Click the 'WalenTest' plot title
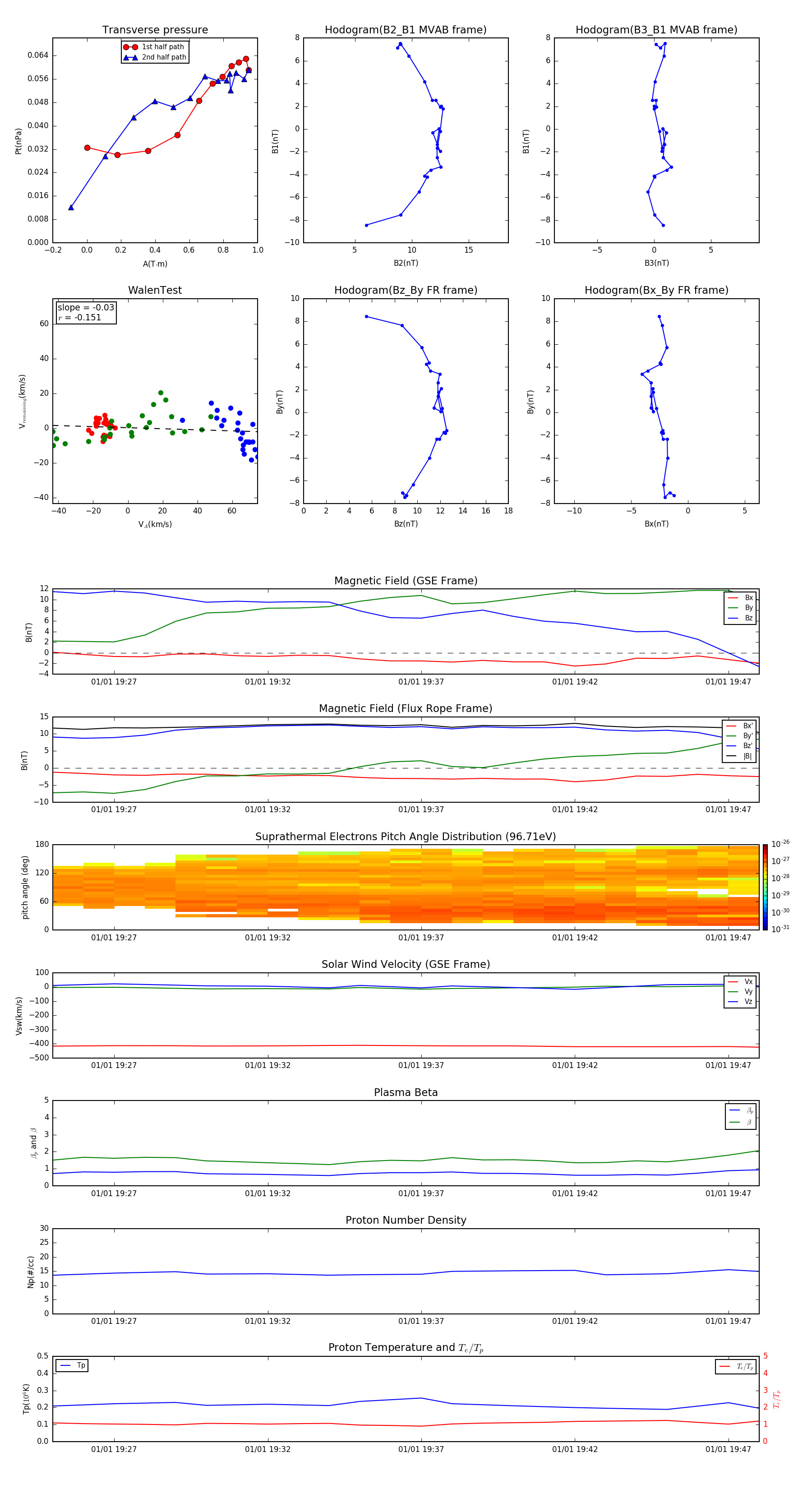The width and height of the screenshot is (812, 1489). pos(155,290)
